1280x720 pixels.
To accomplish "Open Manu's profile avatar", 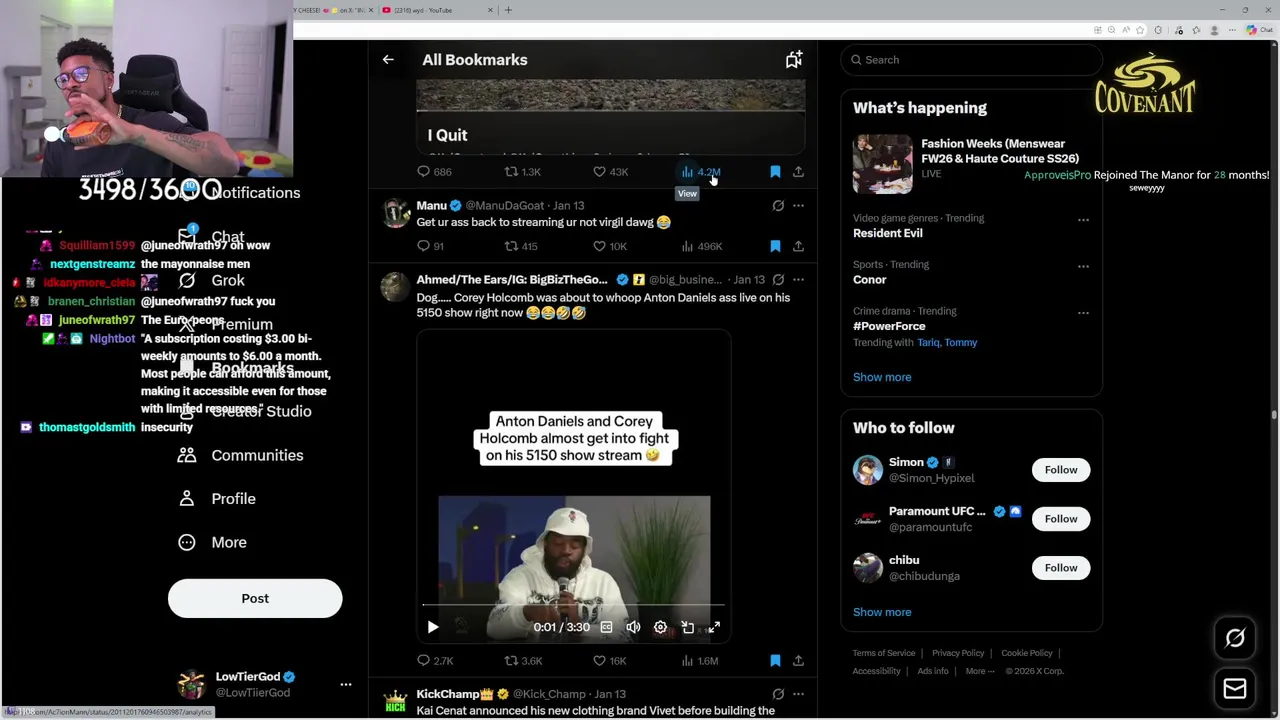I will [397, 213].
